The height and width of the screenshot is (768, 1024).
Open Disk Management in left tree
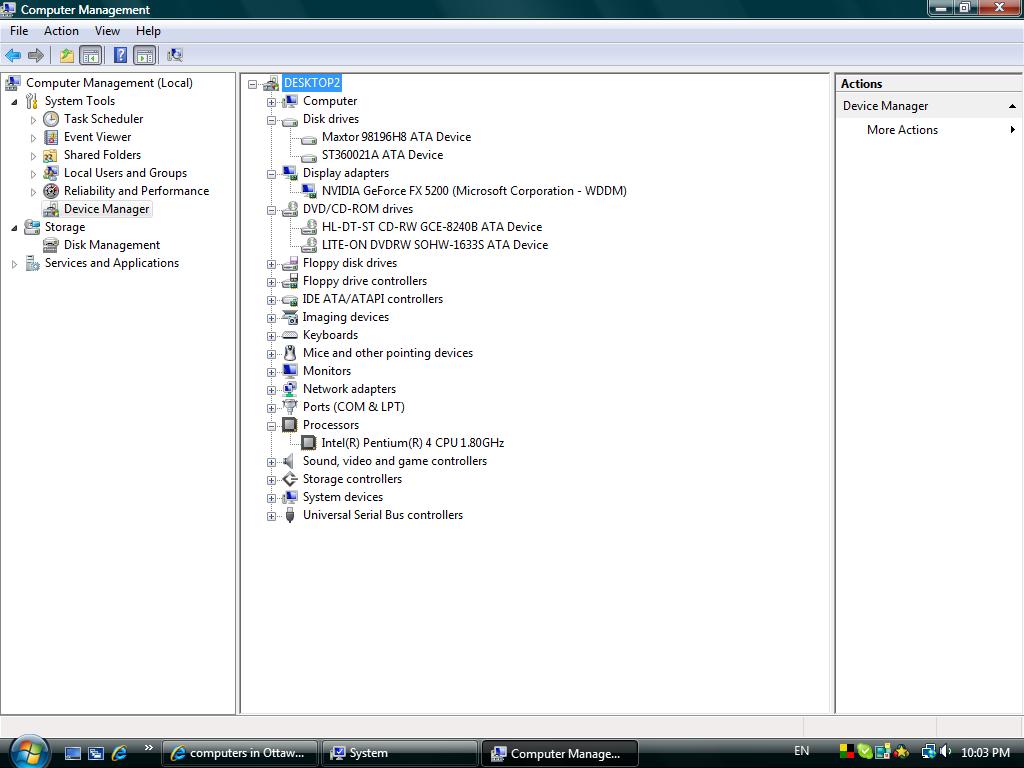click(x=111, y=245)
